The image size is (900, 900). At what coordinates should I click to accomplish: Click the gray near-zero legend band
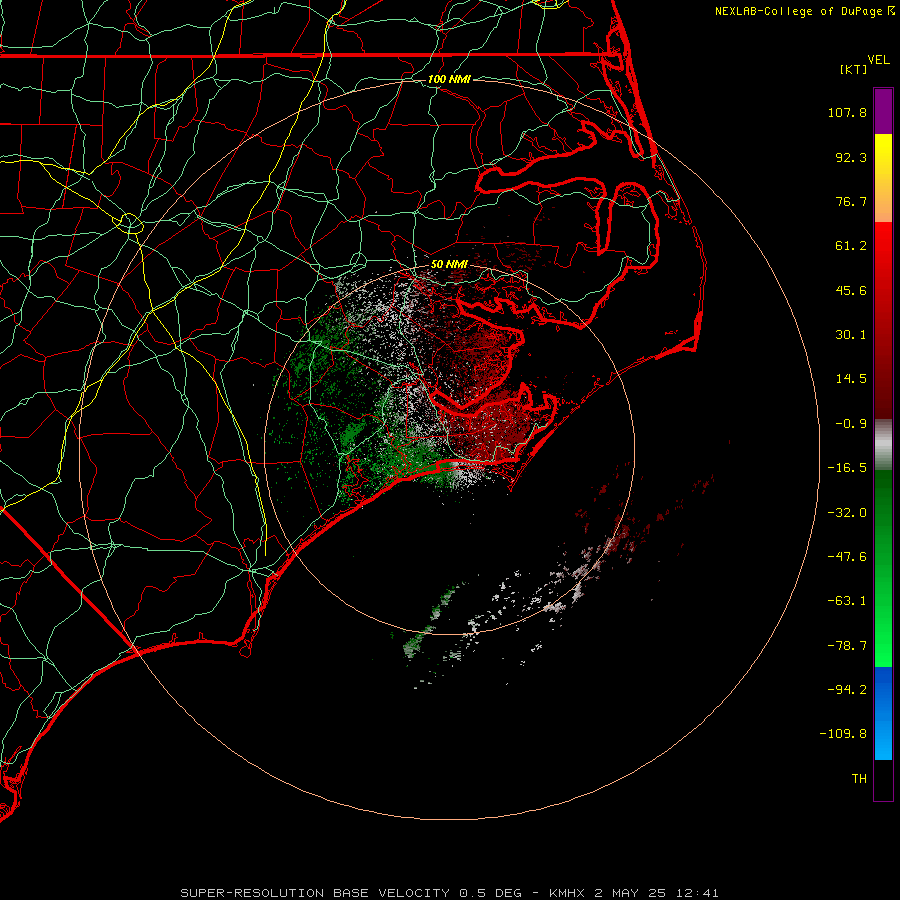pos(883,444)
